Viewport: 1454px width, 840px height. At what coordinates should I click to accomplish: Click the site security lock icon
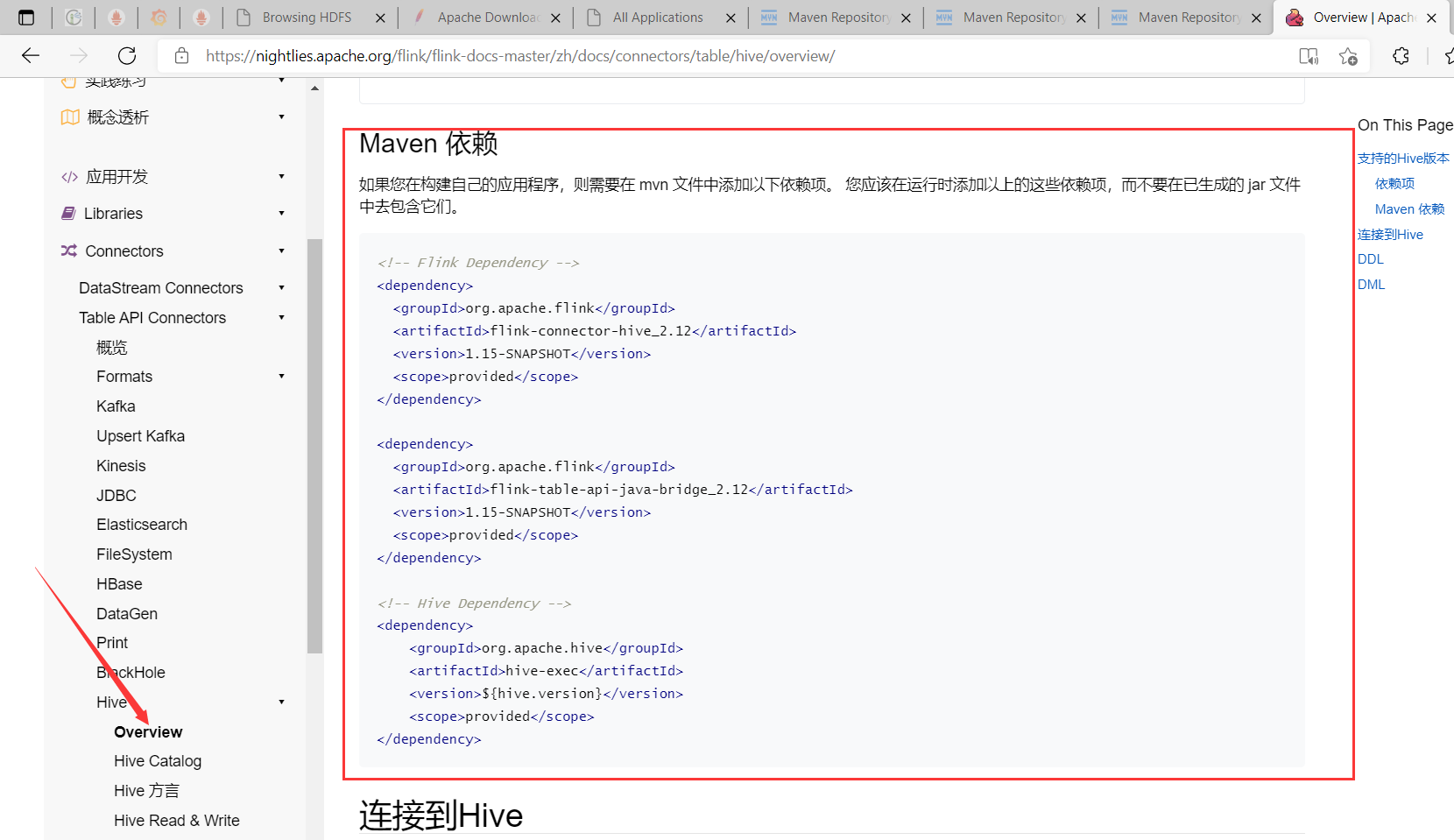180,55
